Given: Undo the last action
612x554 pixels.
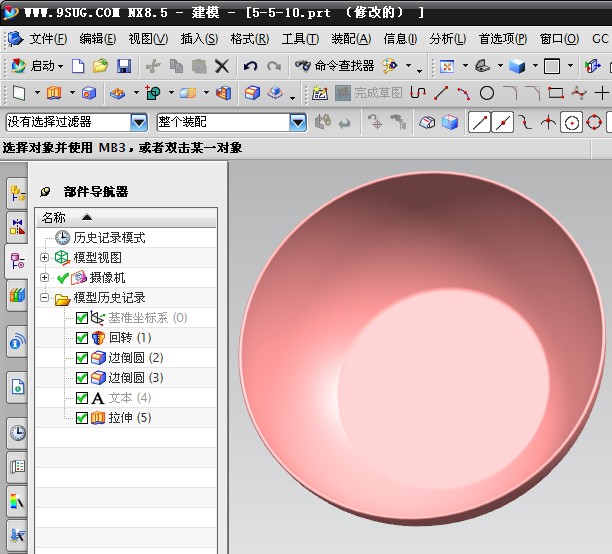Looking at the screenshot, I should coord(250,66).
